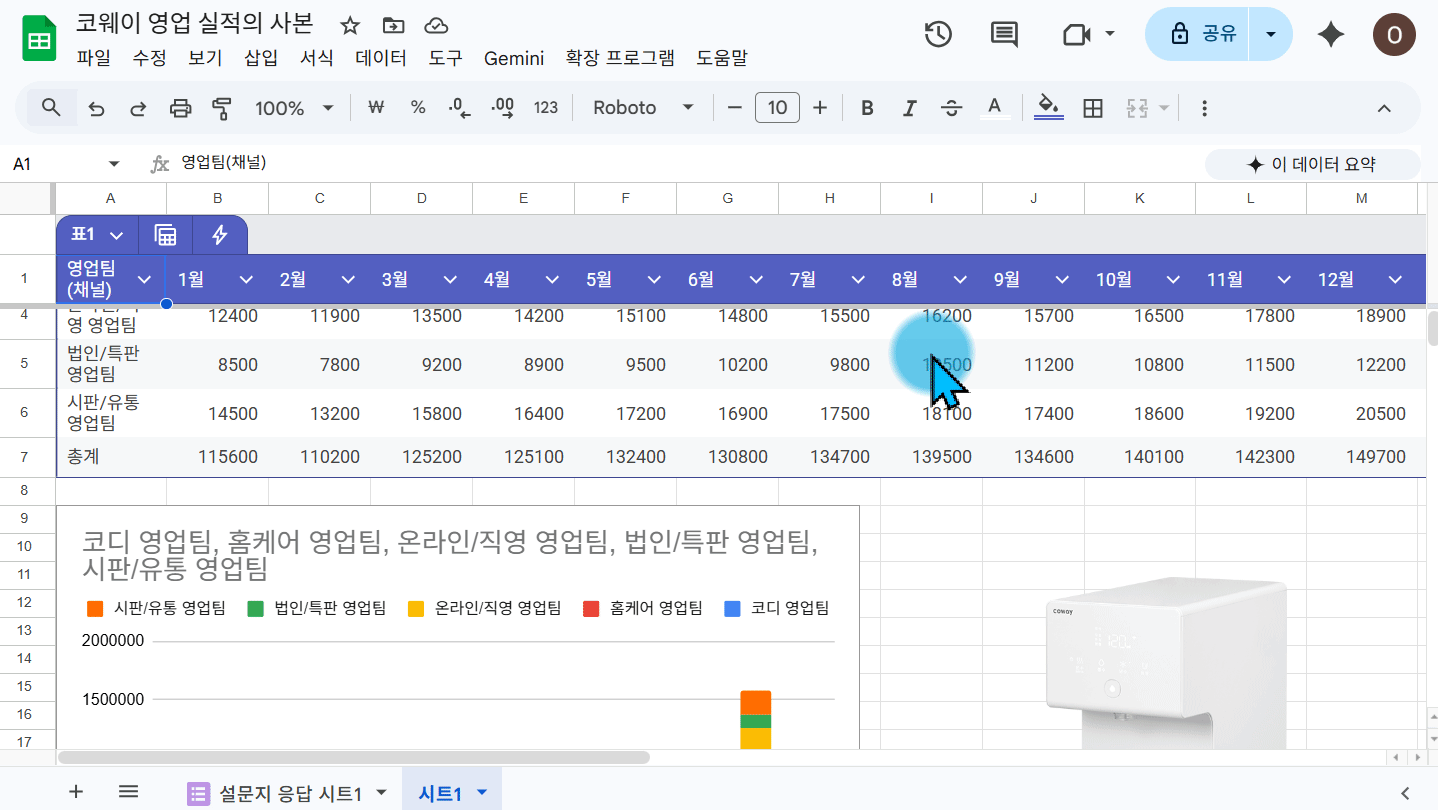The image size is (1438, 810).
Task: Decrease decimal places
Action: (x=460, y=108)
